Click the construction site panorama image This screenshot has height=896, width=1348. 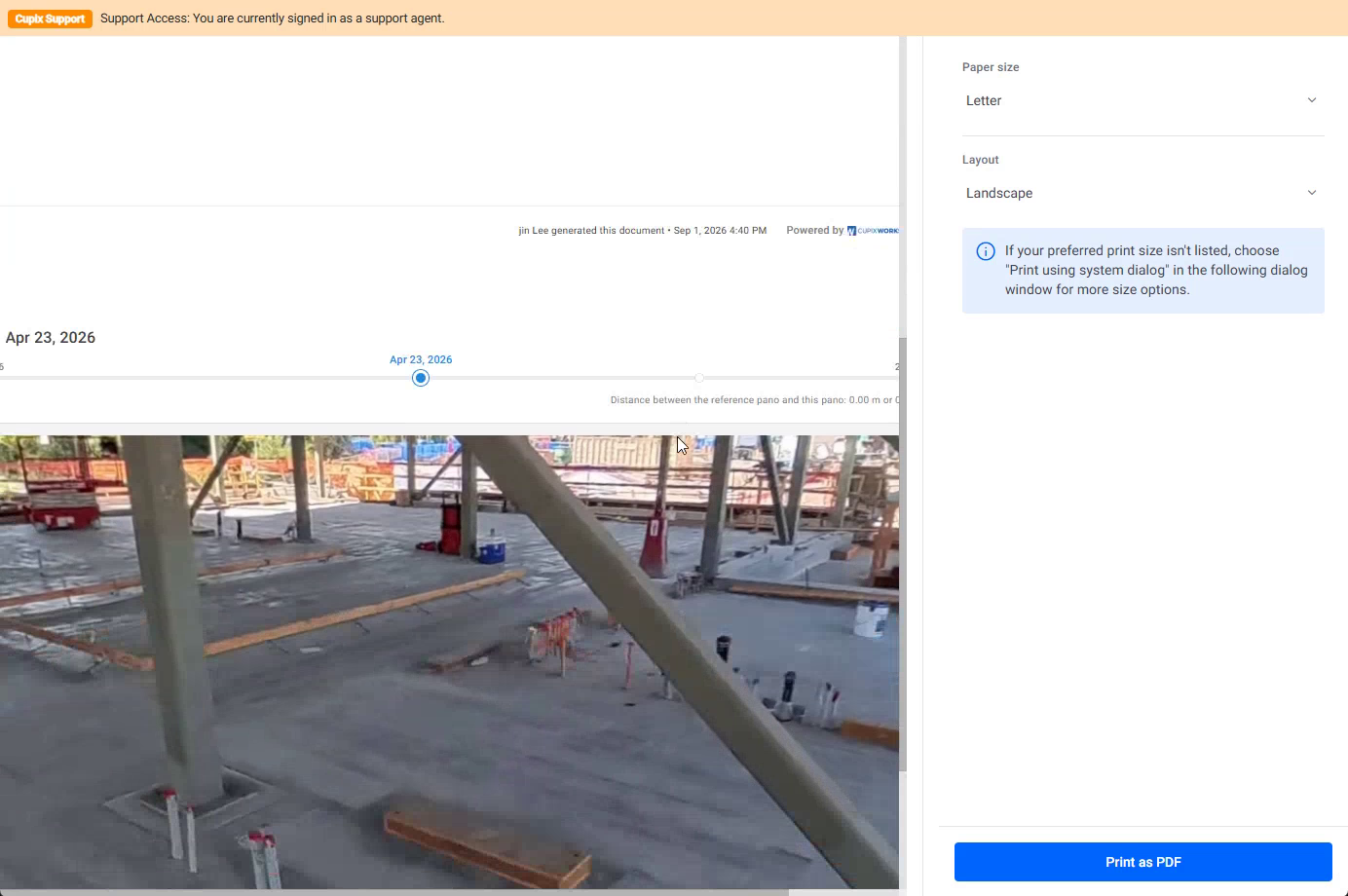[449, 661]
